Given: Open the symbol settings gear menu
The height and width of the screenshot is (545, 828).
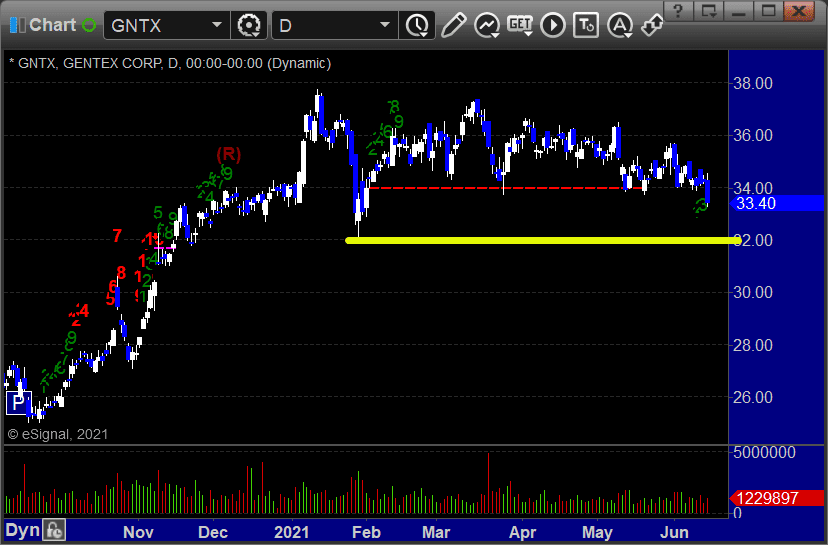Looking at the screenshot, I should point(249,25).
